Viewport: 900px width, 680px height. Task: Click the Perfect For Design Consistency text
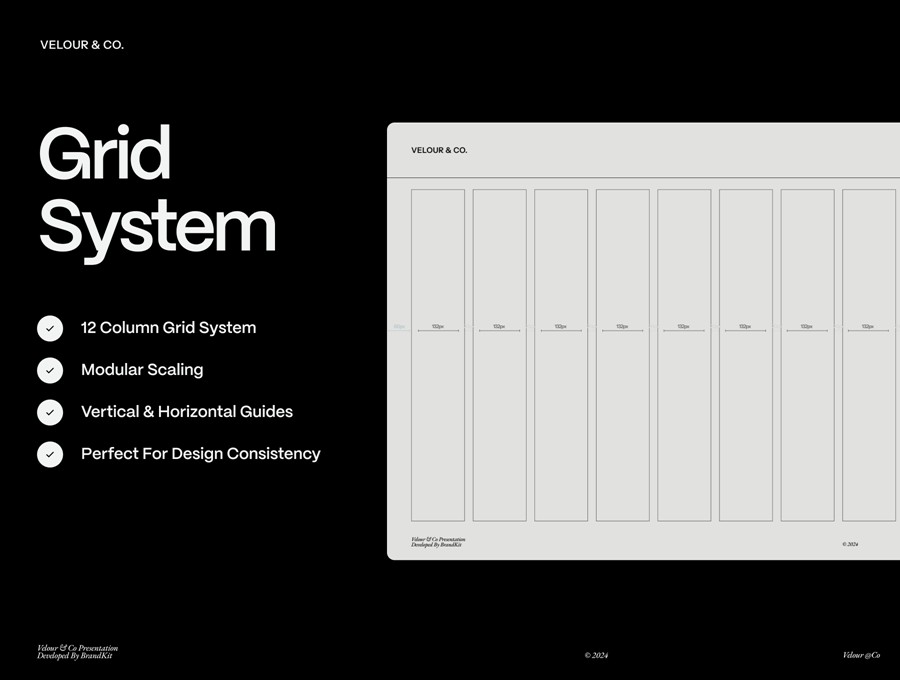[200, 454]
